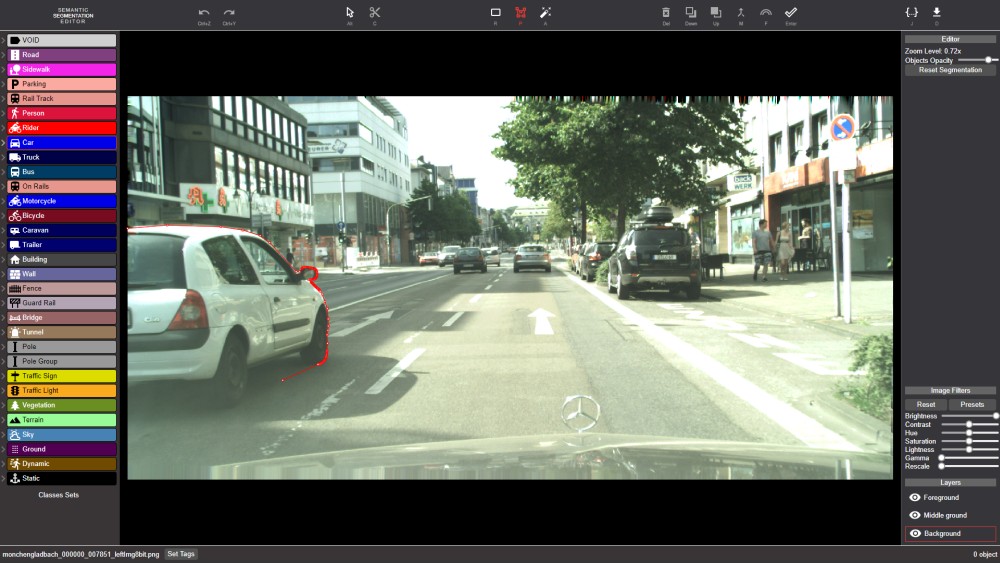Select the scissors cut tool

(375, 12)
